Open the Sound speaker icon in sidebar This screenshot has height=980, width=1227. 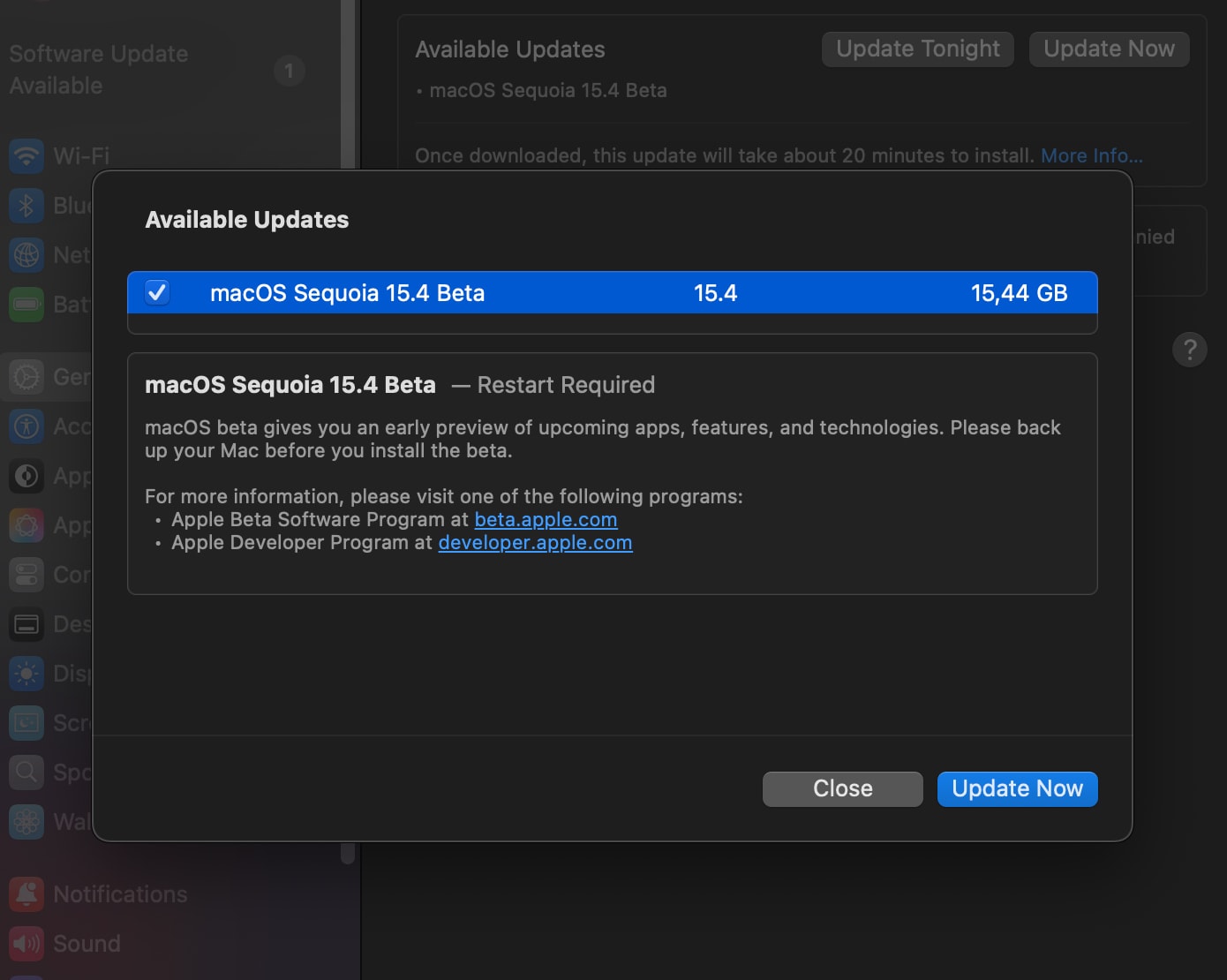(26, 944)
